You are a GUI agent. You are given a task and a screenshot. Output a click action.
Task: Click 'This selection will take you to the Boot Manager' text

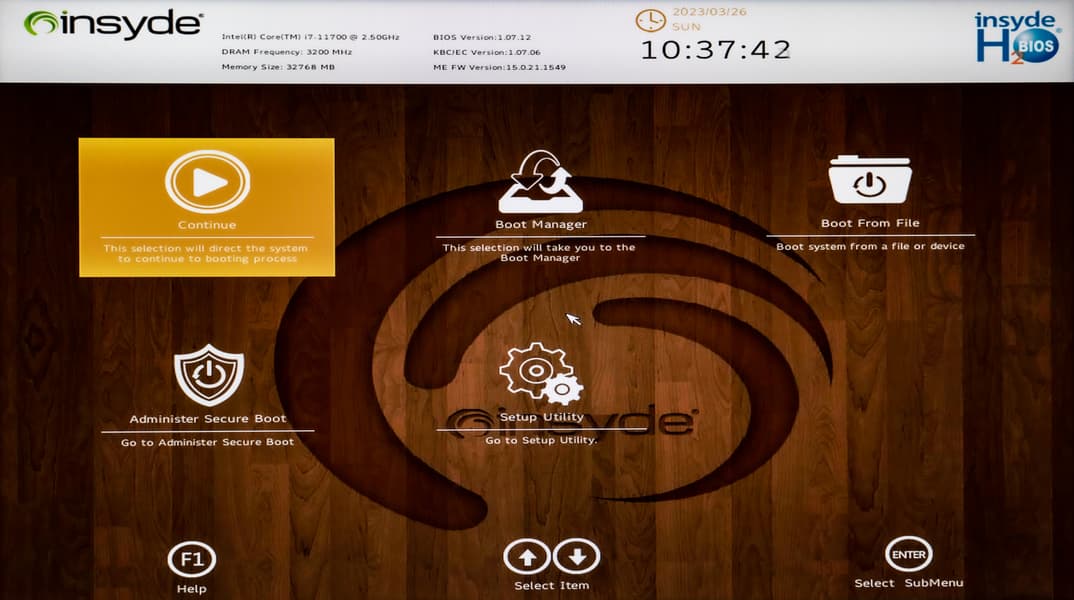coord(539,253)
